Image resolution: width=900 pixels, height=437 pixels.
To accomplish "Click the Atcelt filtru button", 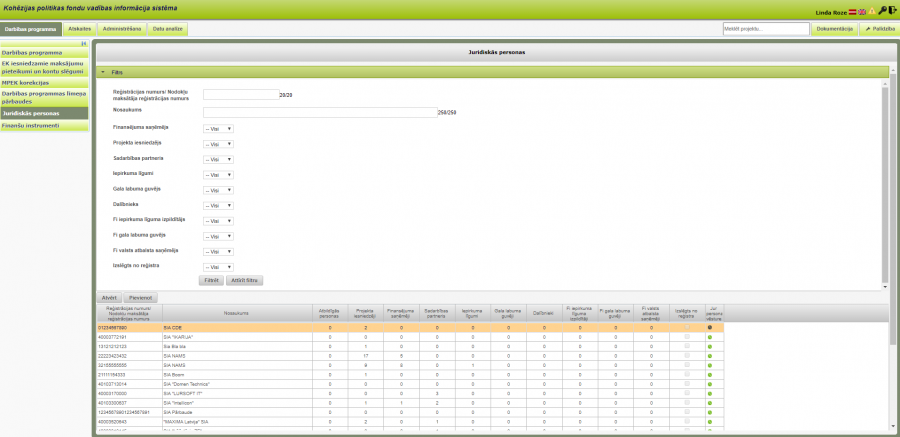I will point(245,282).
